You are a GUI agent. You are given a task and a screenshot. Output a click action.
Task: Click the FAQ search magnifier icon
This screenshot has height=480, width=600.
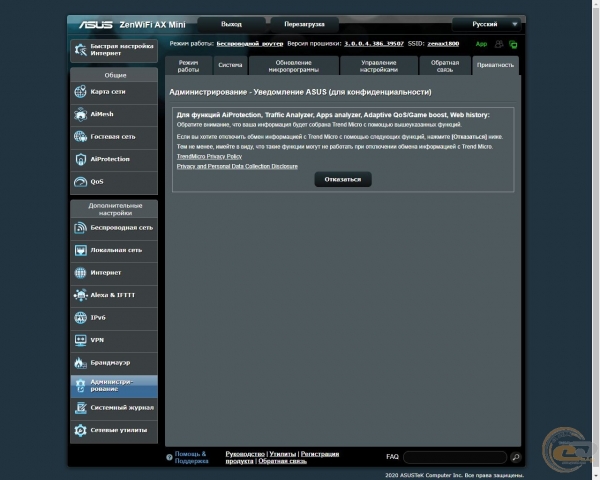515,457
